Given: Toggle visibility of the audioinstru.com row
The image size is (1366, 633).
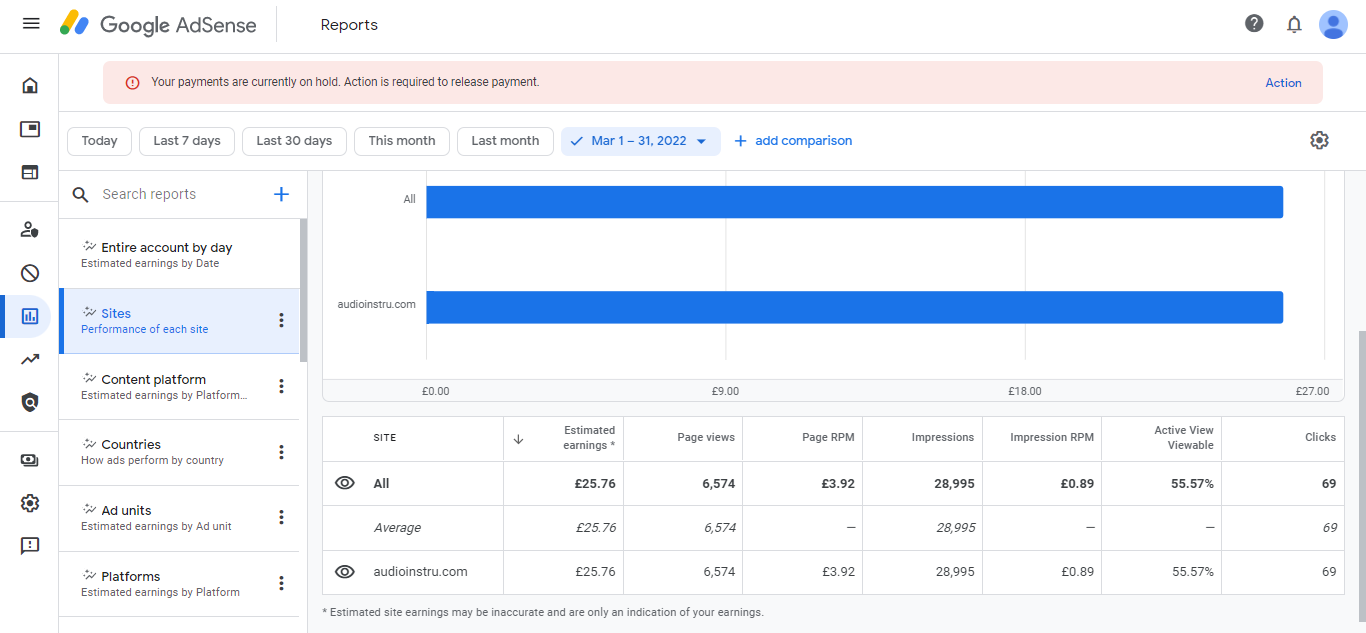Looking at the screenshot, I should coord(345,572).
